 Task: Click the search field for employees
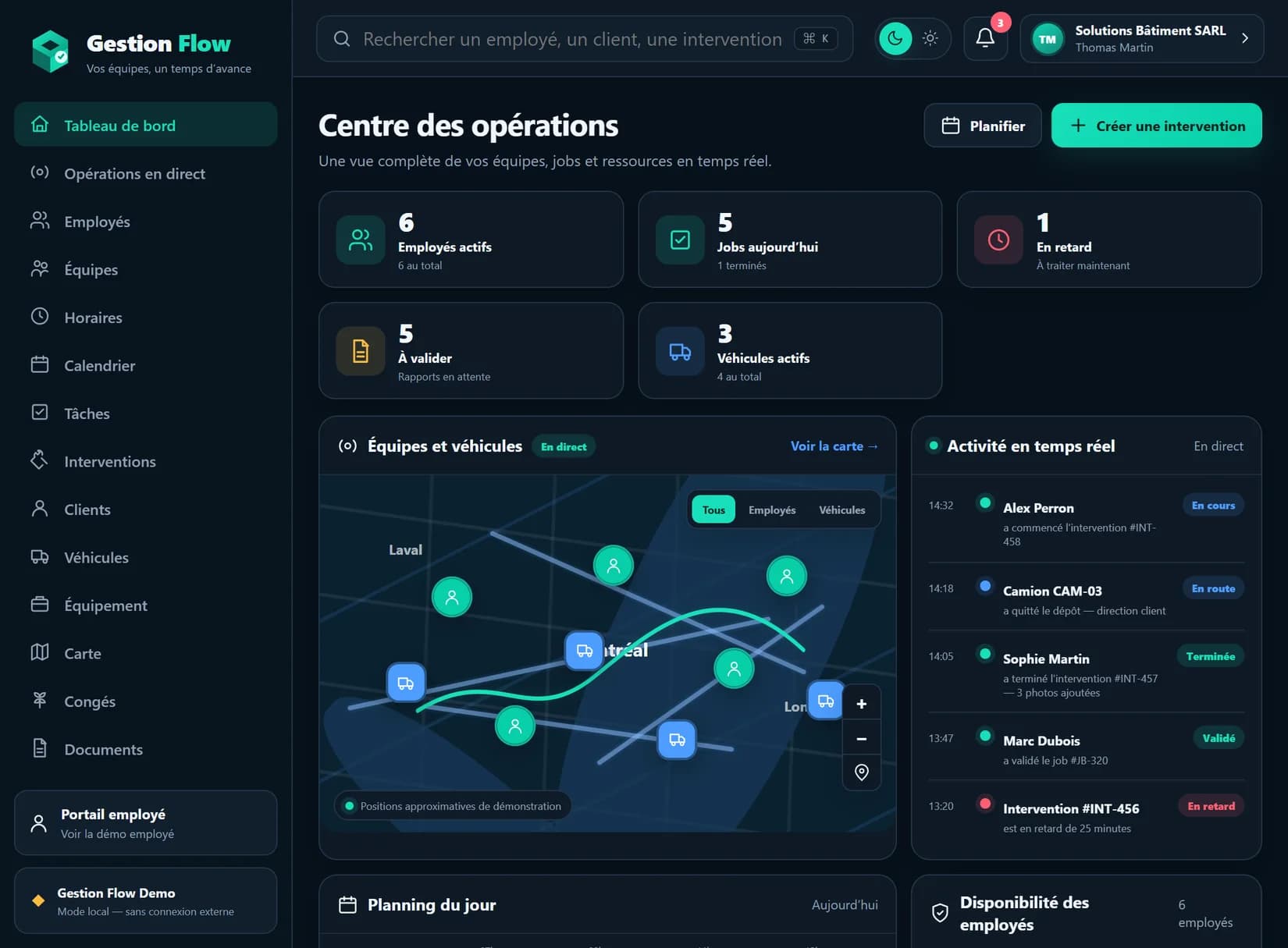point(584,38)
